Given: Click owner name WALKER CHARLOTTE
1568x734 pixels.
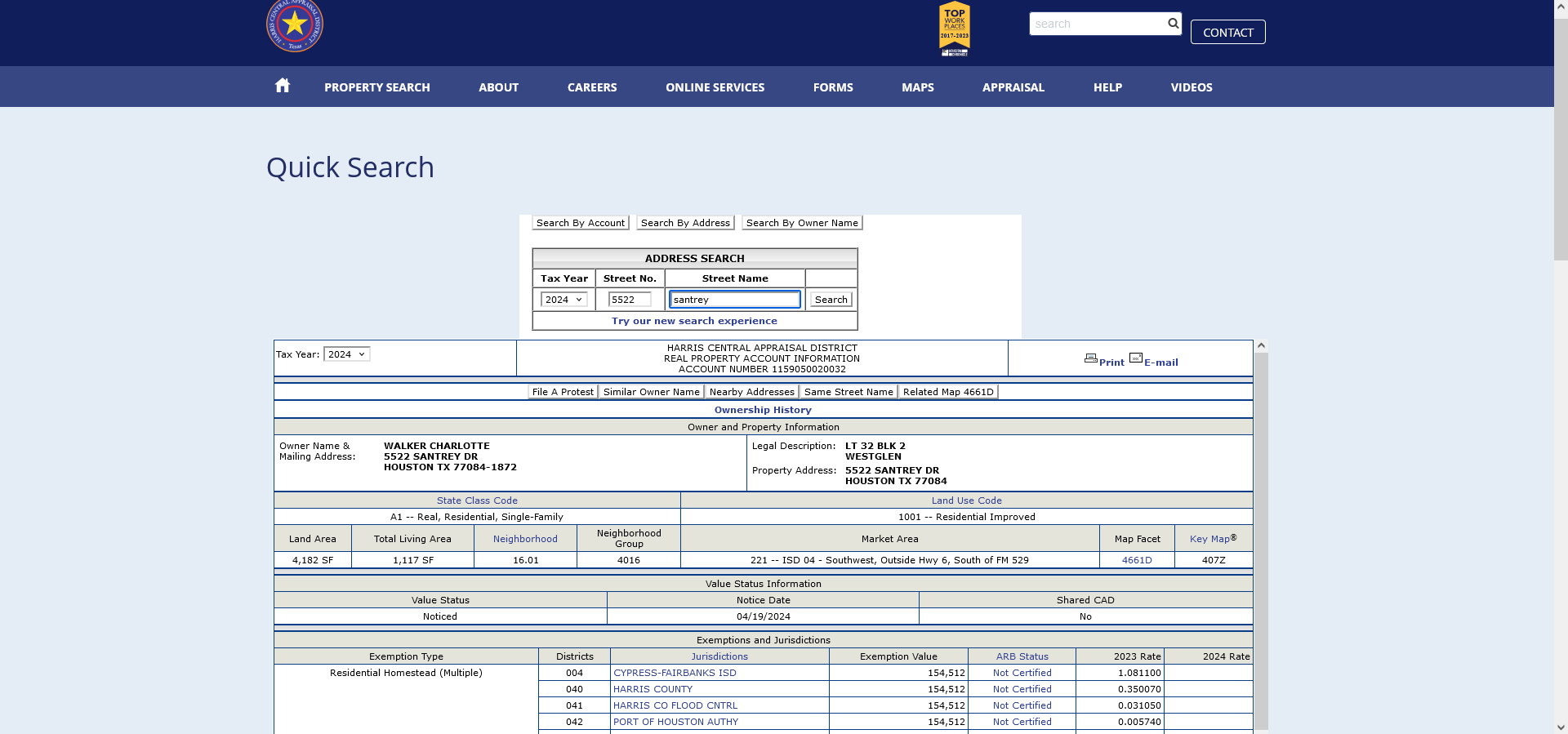Looking at the screenshot, I should point(437,446).
